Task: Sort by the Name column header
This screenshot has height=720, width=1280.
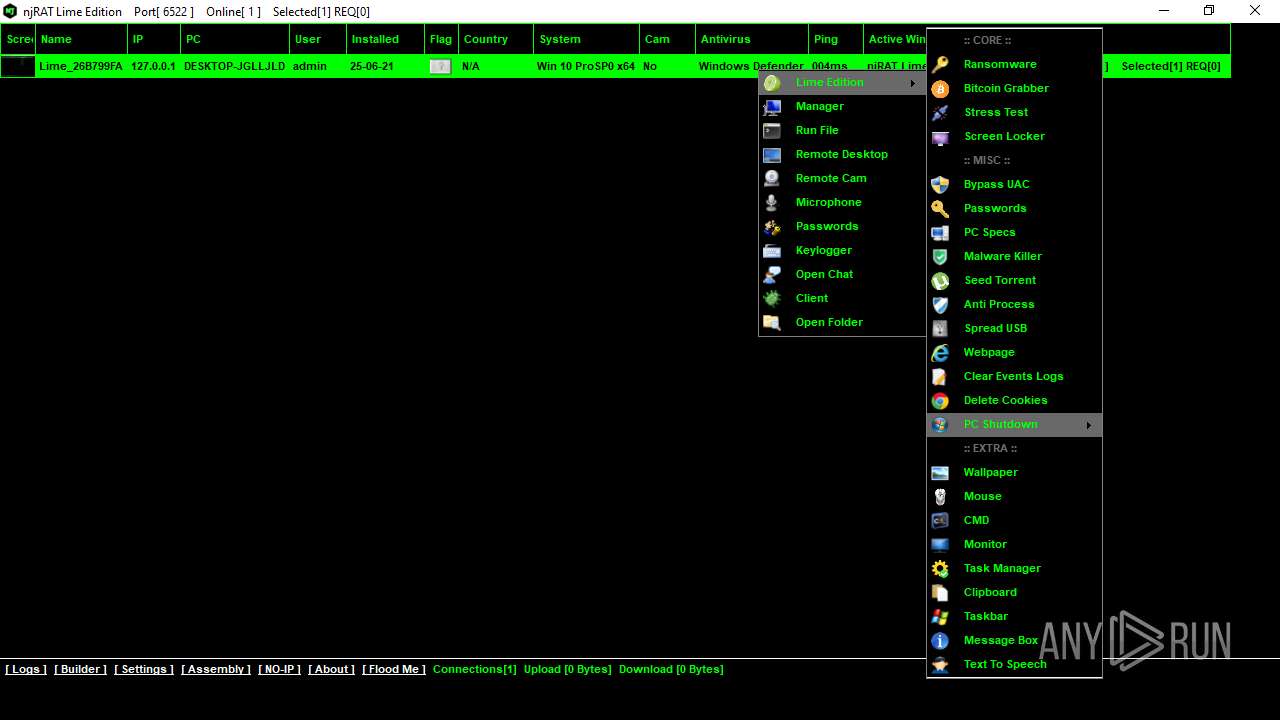Action: click(81, 39)
